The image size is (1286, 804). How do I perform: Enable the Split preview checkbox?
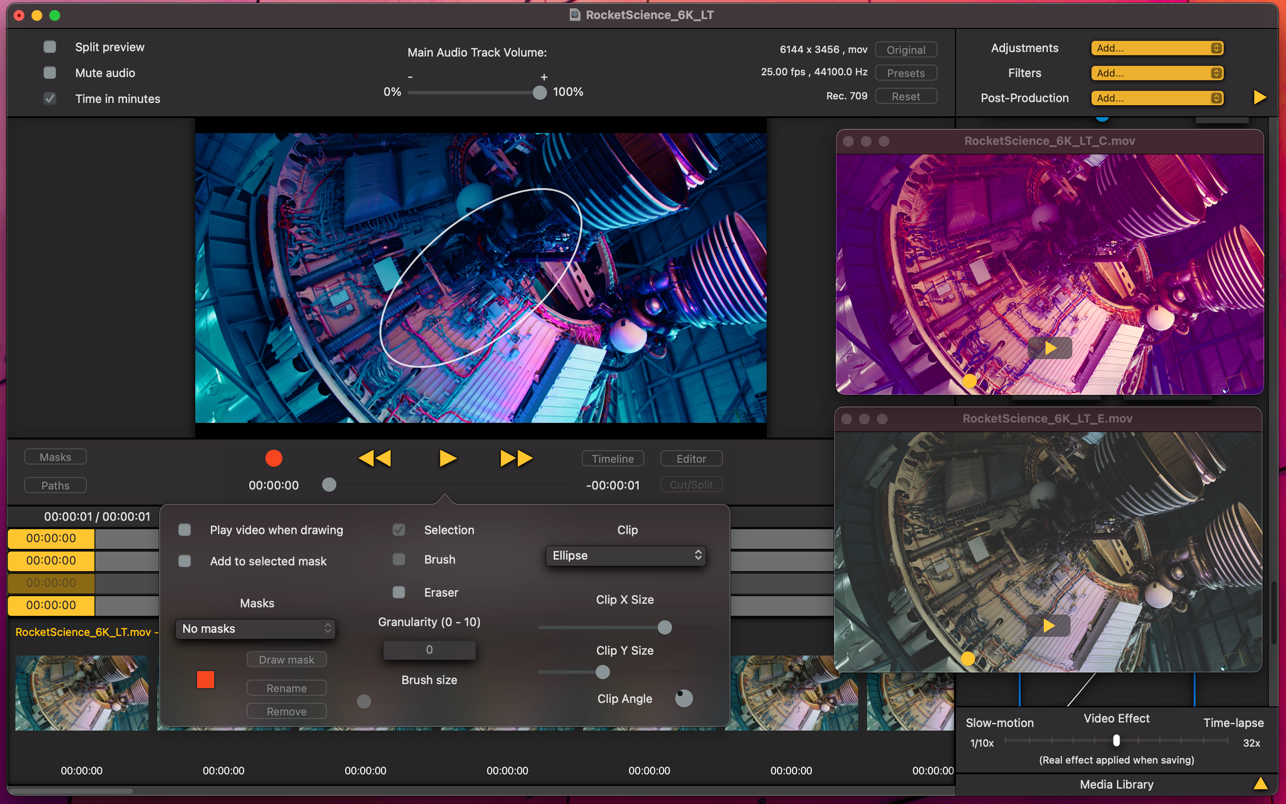coord(50,47)
